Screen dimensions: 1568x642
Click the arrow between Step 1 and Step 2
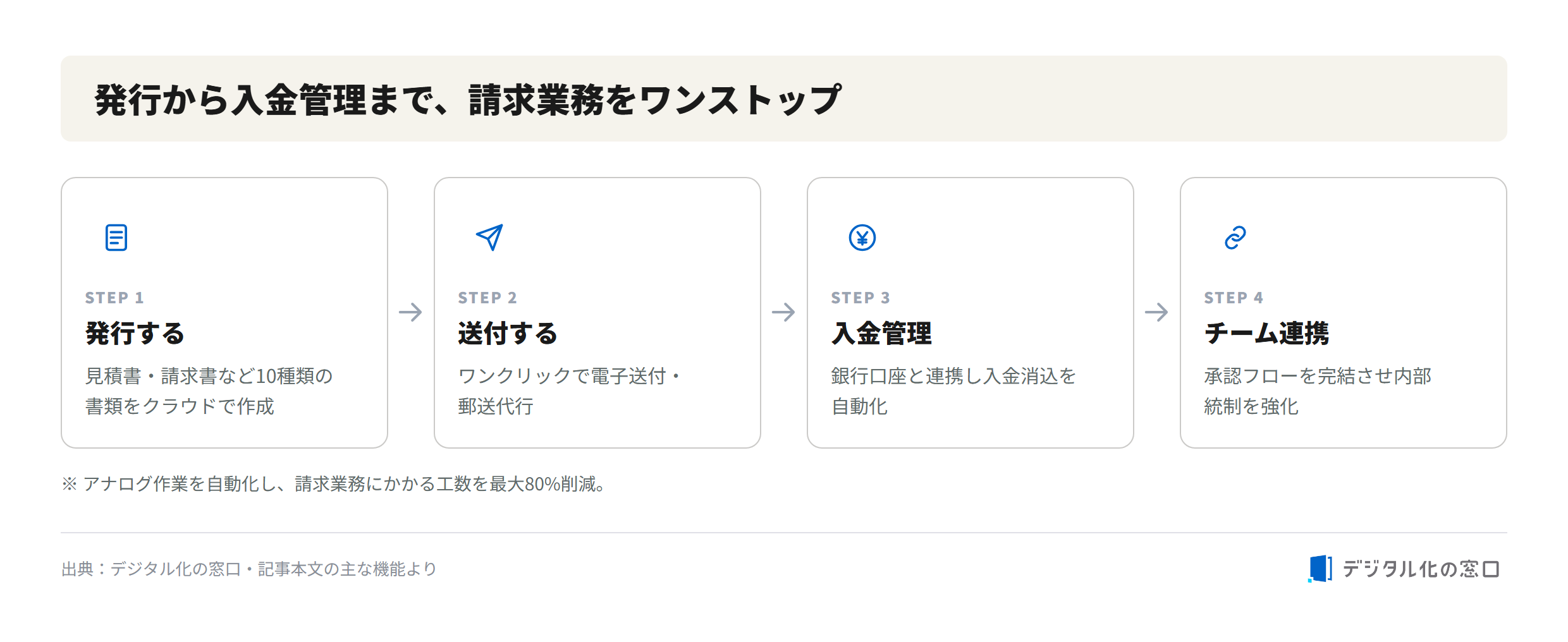click(410, 312)
